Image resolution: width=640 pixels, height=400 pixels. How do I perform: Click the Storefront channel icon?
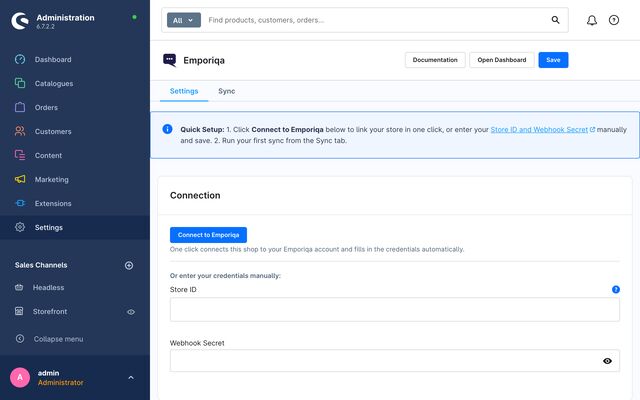point(19,311)
